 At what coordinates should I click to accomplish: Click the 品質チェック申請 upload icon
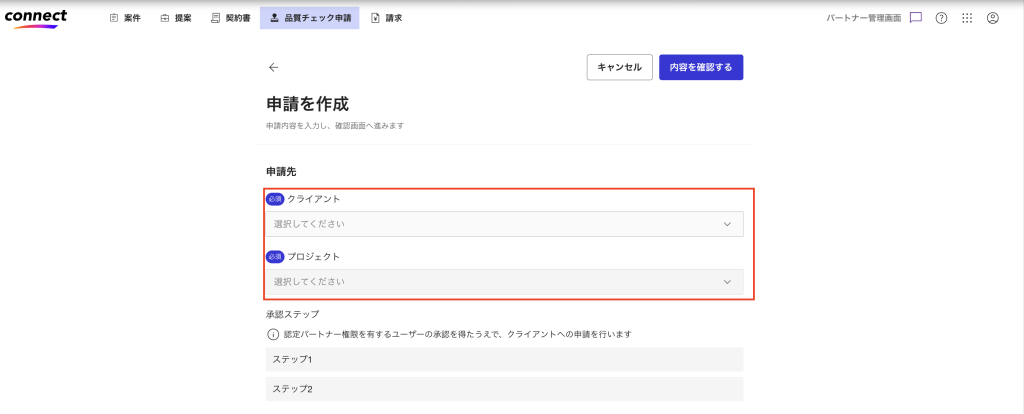274,18
